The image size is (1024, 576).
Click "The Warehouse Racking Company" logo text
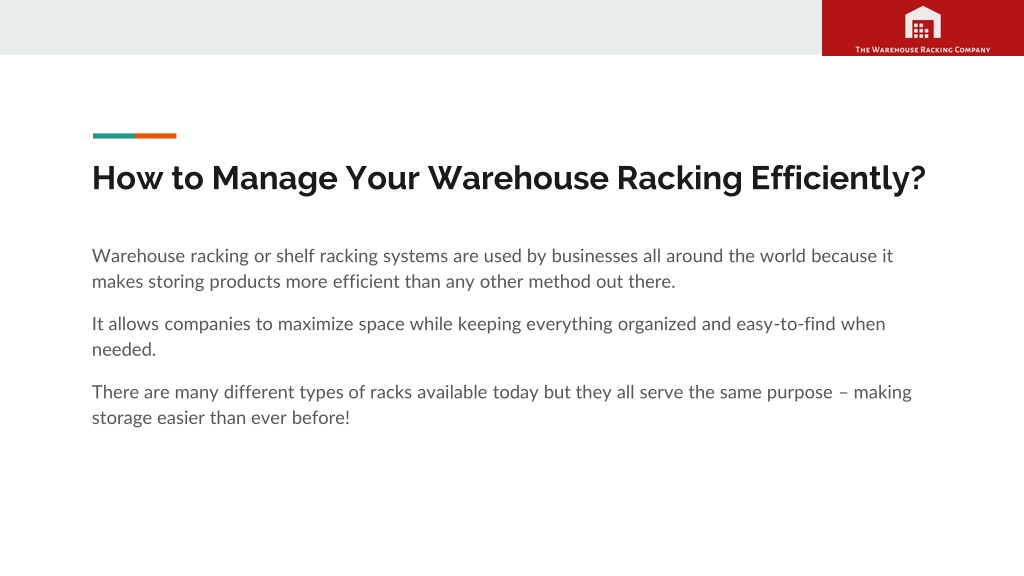click(x=923, y=50)
